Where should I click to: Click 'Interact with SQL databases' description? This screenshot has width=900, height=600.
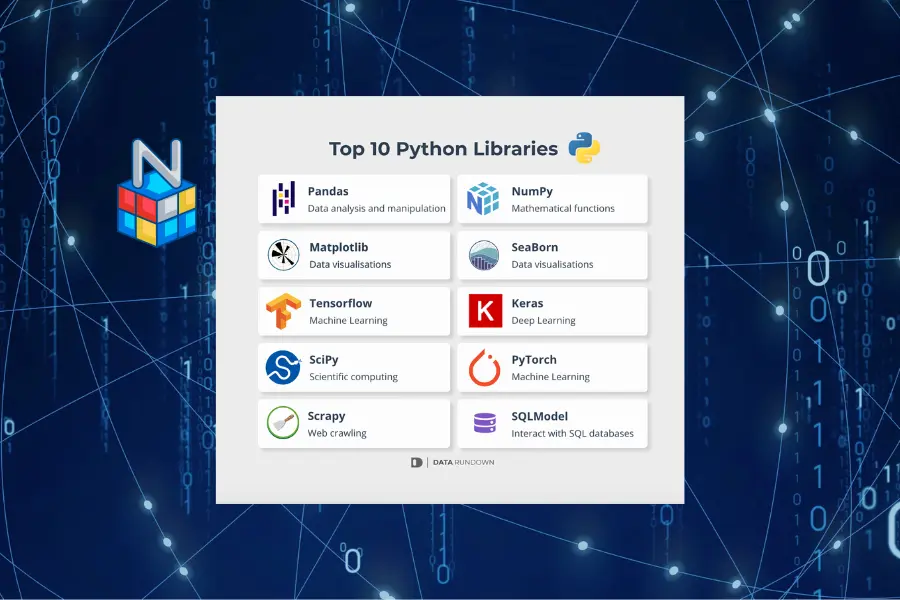tap(572, 433)
